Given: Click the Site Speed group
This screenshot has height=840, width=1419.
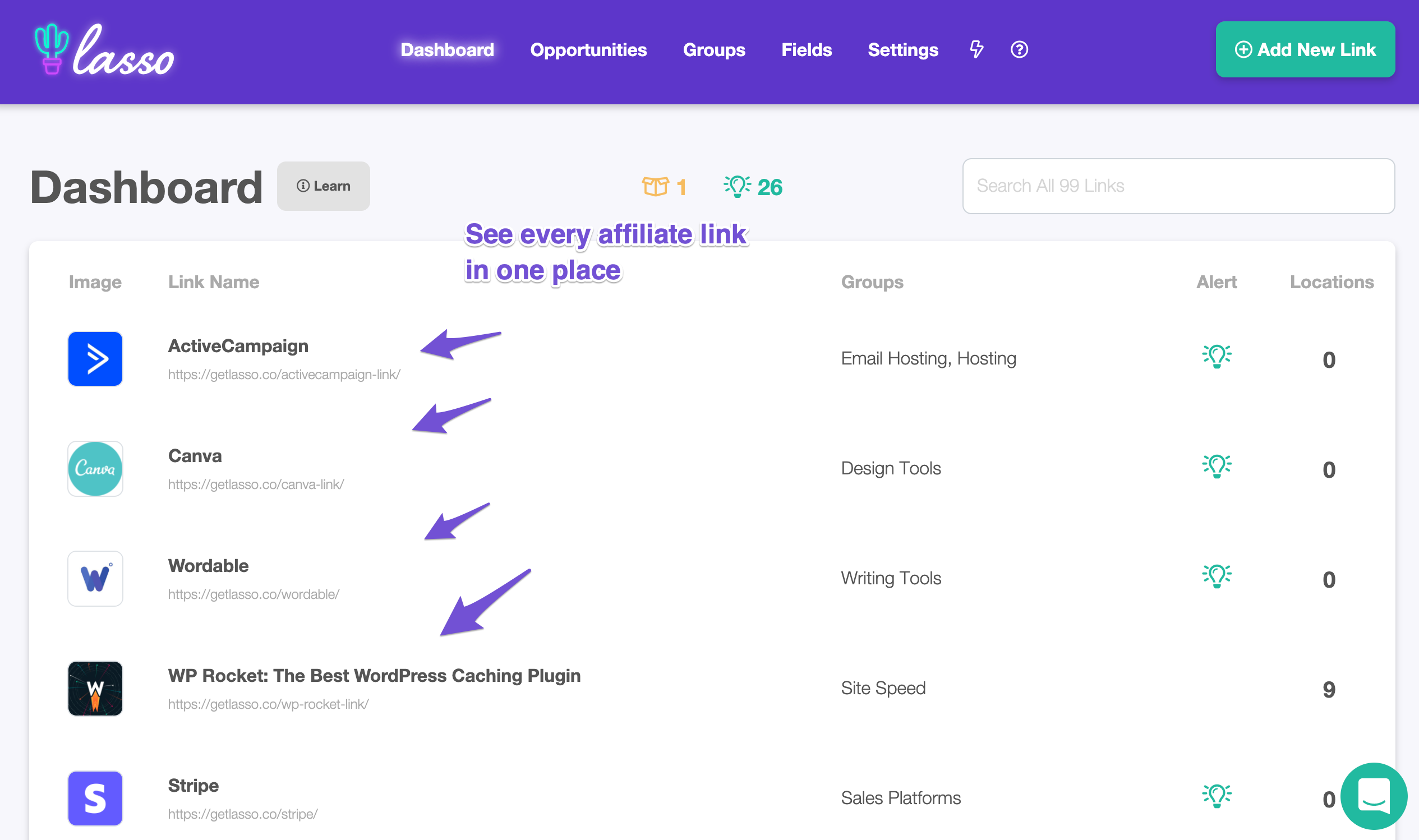Looking at the screenshot, I should 883,687.
